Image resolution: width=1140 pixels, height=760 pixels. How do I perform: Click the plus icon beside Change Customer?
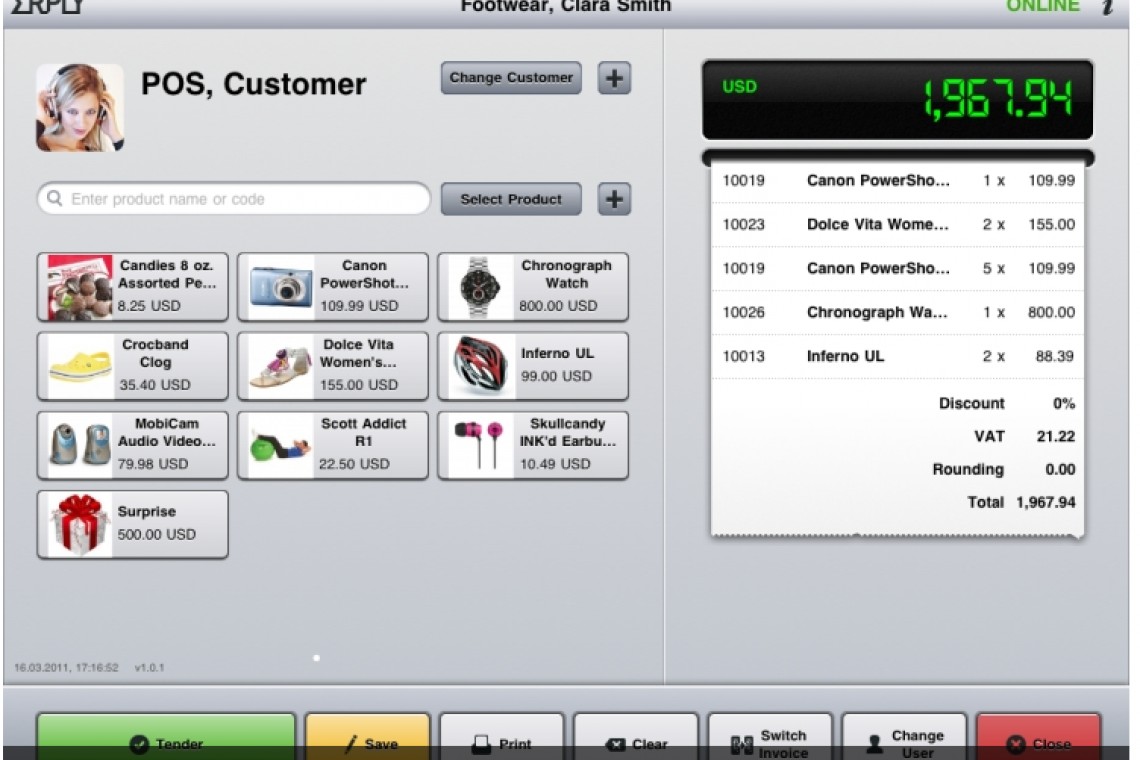pos(614,78)
